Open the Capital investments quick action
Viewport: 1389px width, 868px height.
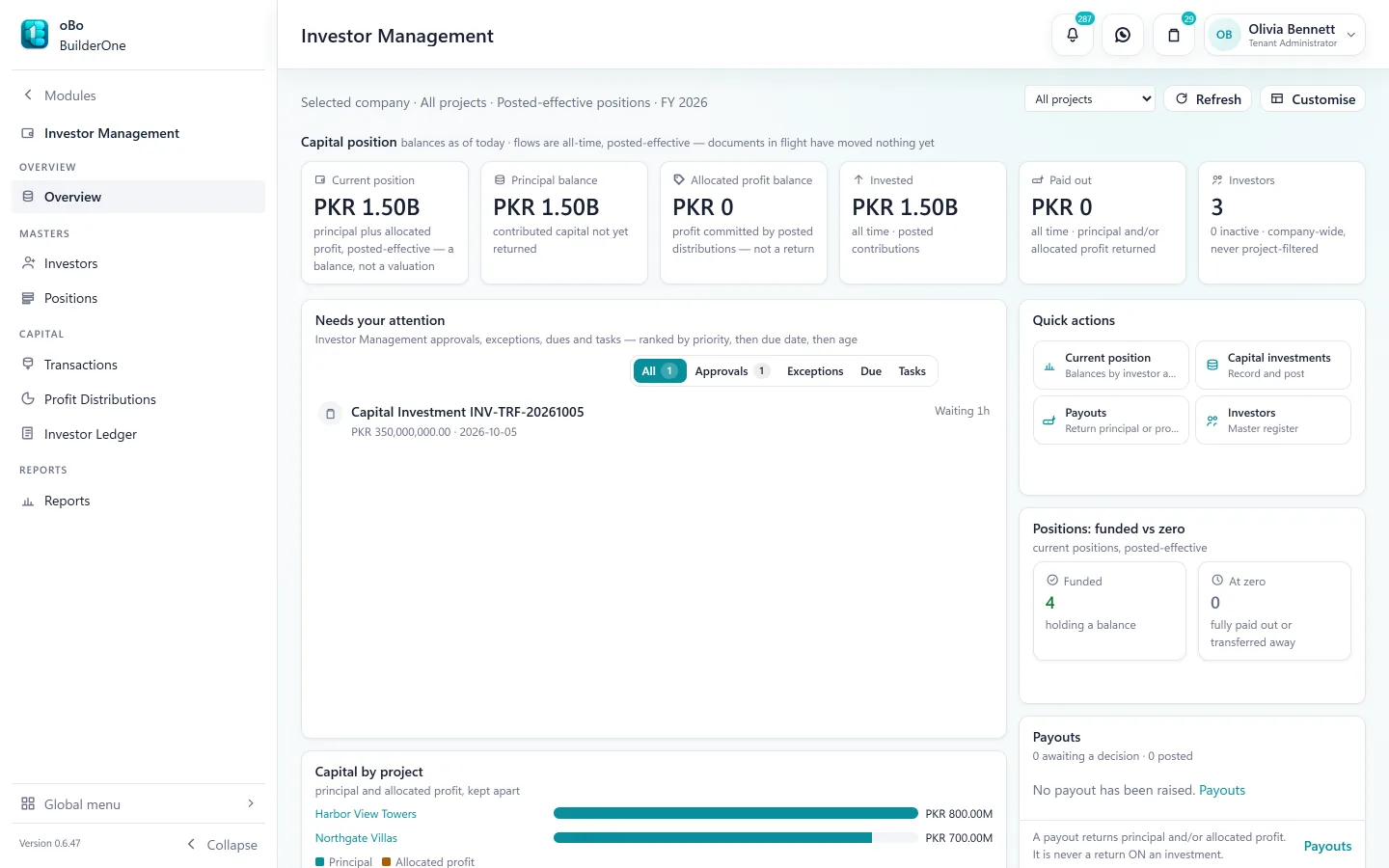click(1273, 366)
